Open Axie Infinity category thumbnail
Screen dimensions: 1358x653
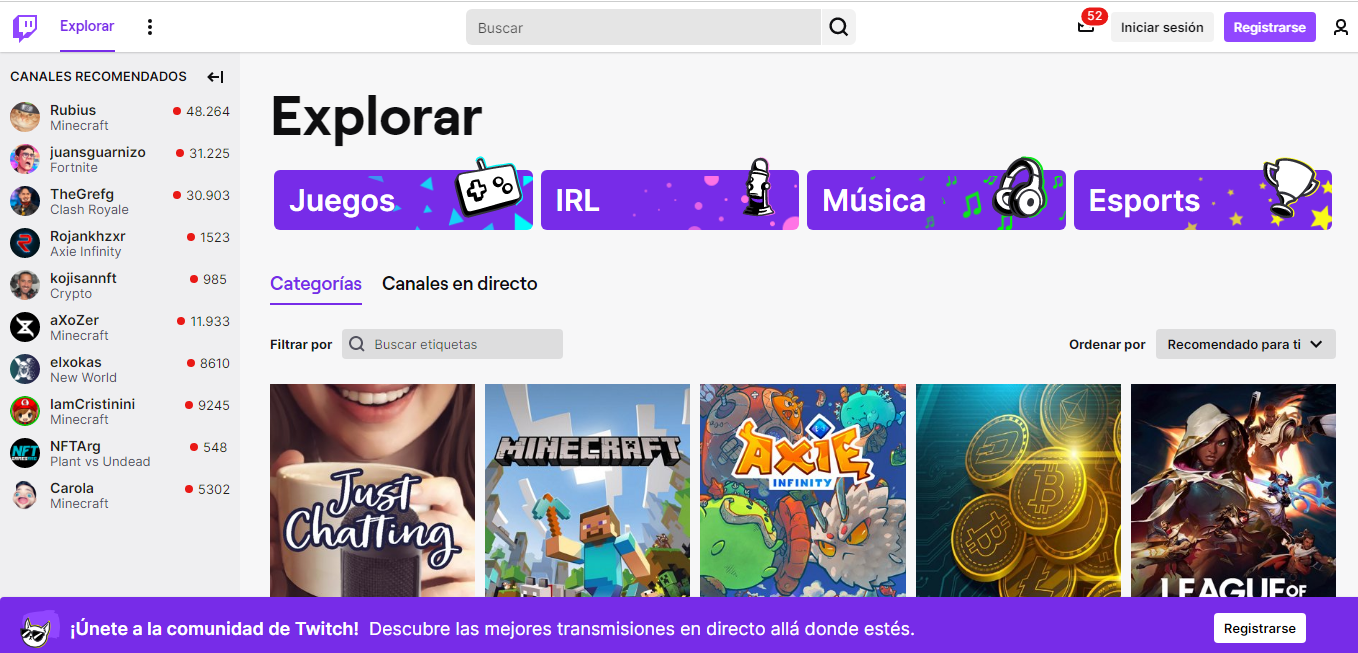pos(803,491)
